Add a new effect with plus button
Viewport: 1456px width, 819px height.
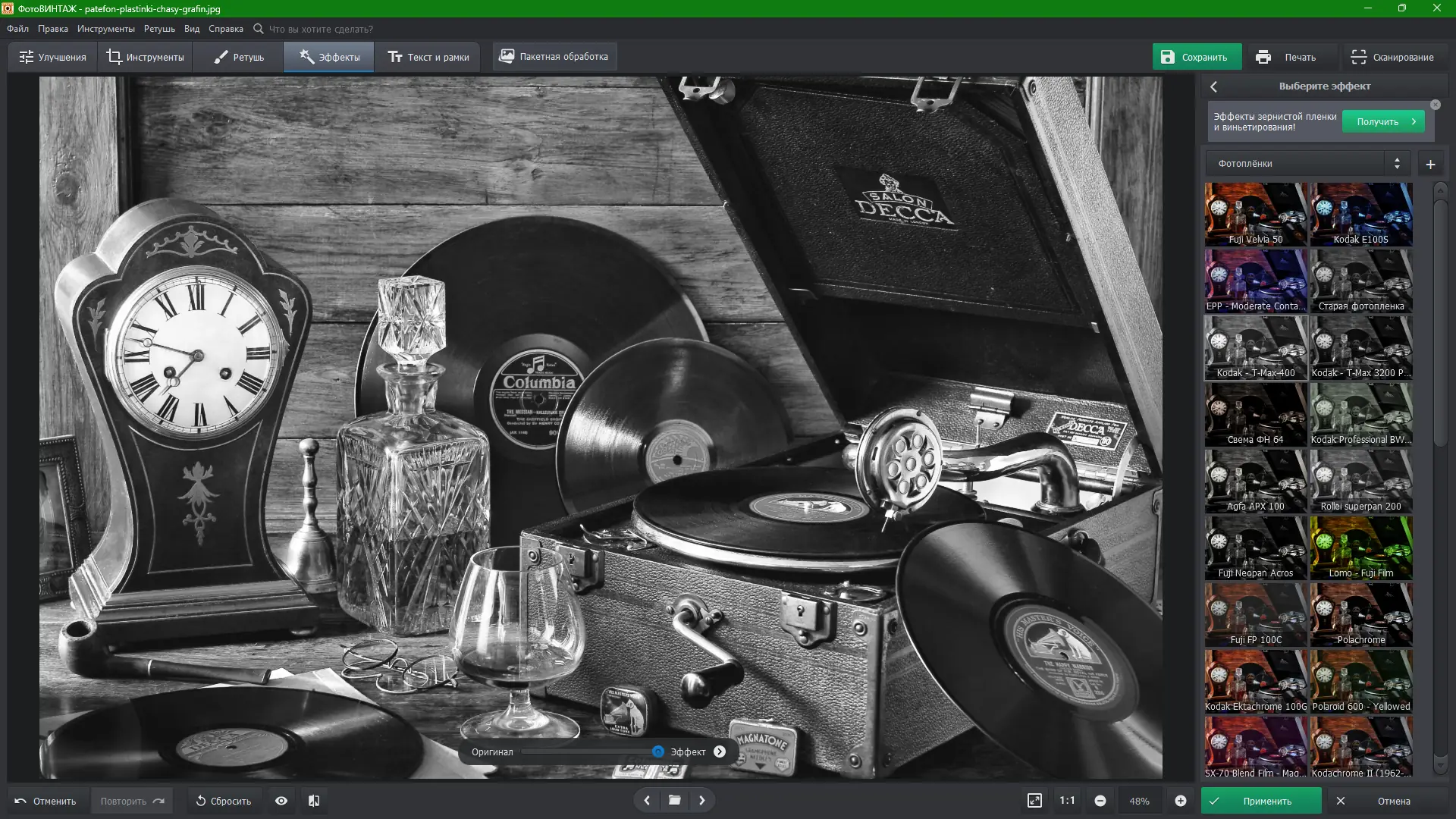click(x=1430, y=164)
